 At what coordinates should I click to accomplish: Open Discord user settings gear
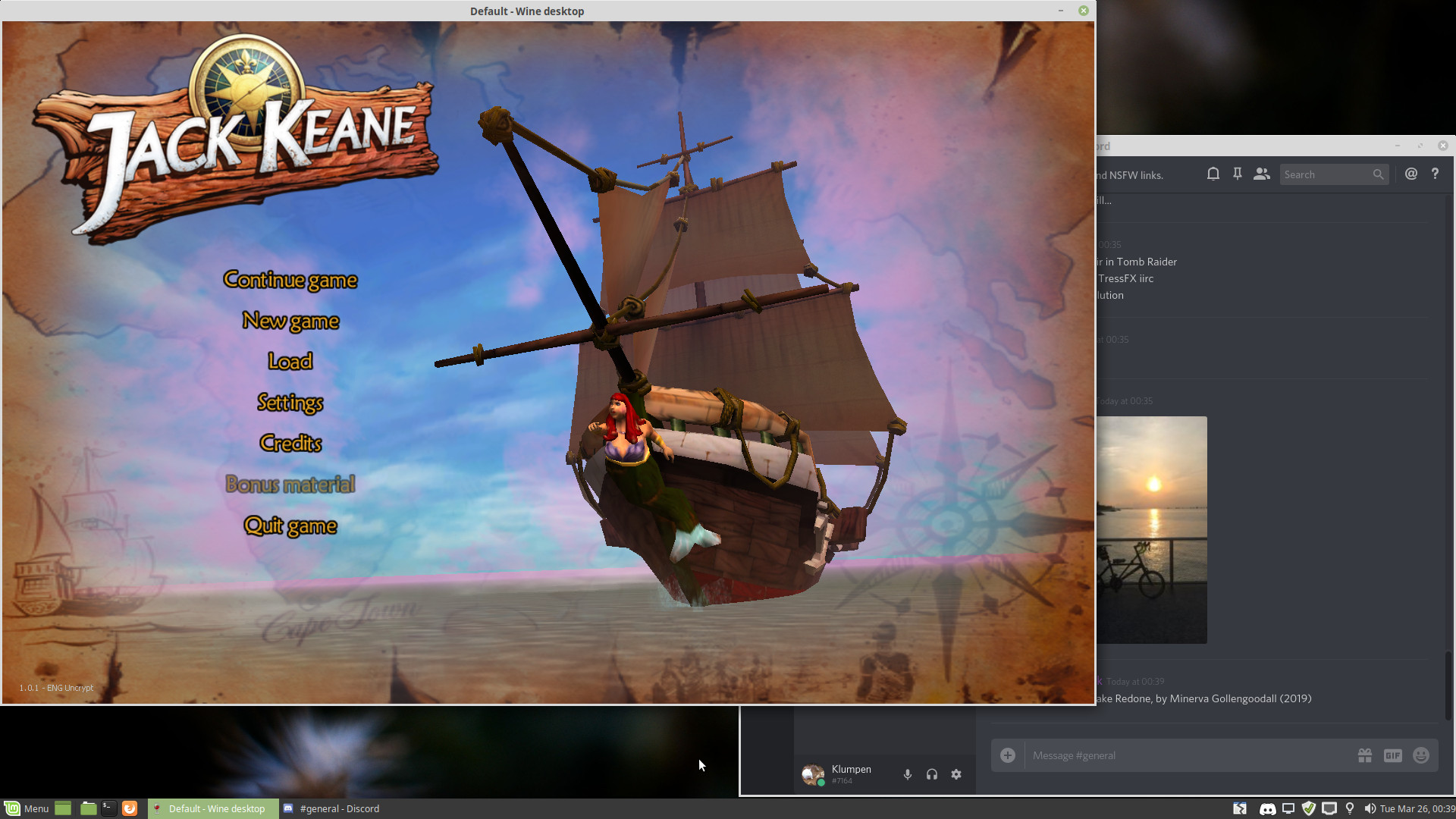click(x=956, y=774)
